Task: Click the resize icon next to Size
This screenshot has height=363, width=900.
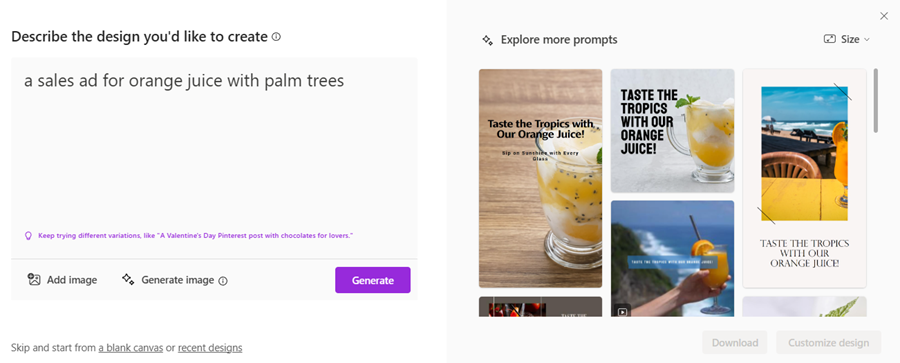Action: (x=829, y=39)
